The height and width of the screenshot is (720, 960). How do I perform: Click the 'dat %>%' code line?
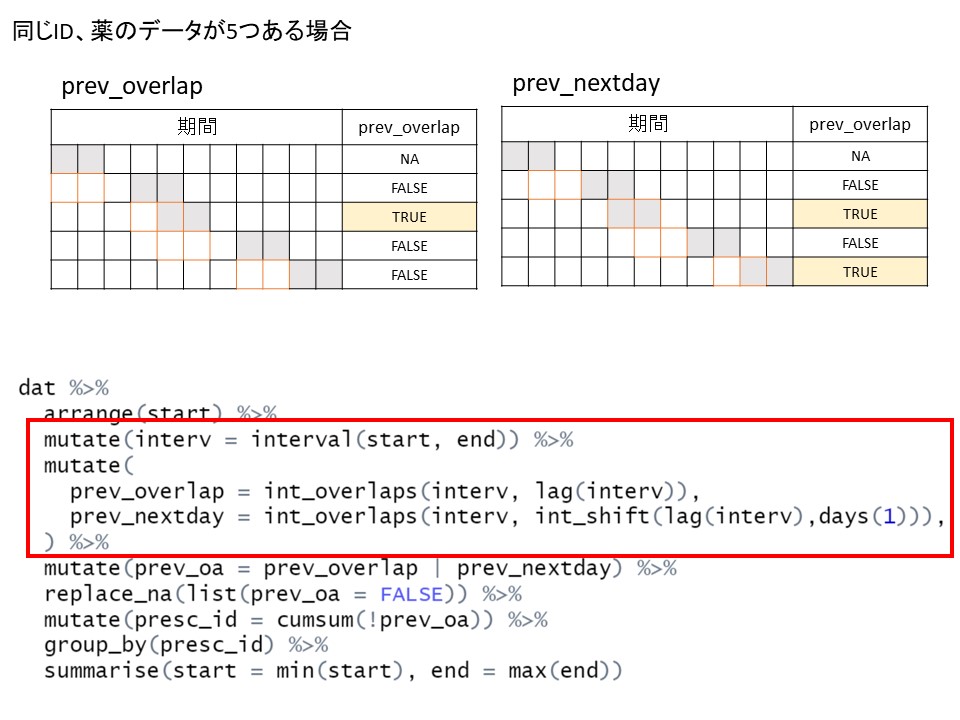click(63, 388)
